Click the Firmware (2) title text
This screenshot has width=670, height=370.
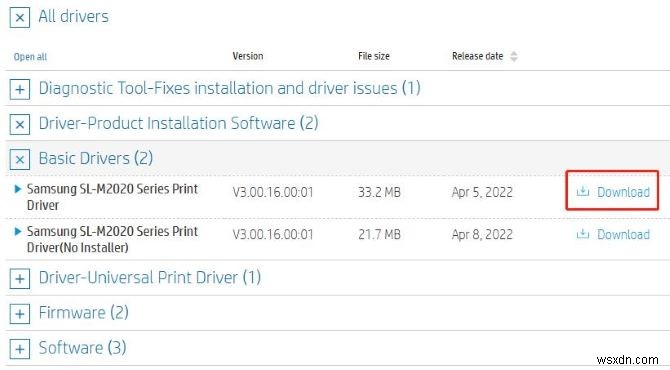pos(83,313)
